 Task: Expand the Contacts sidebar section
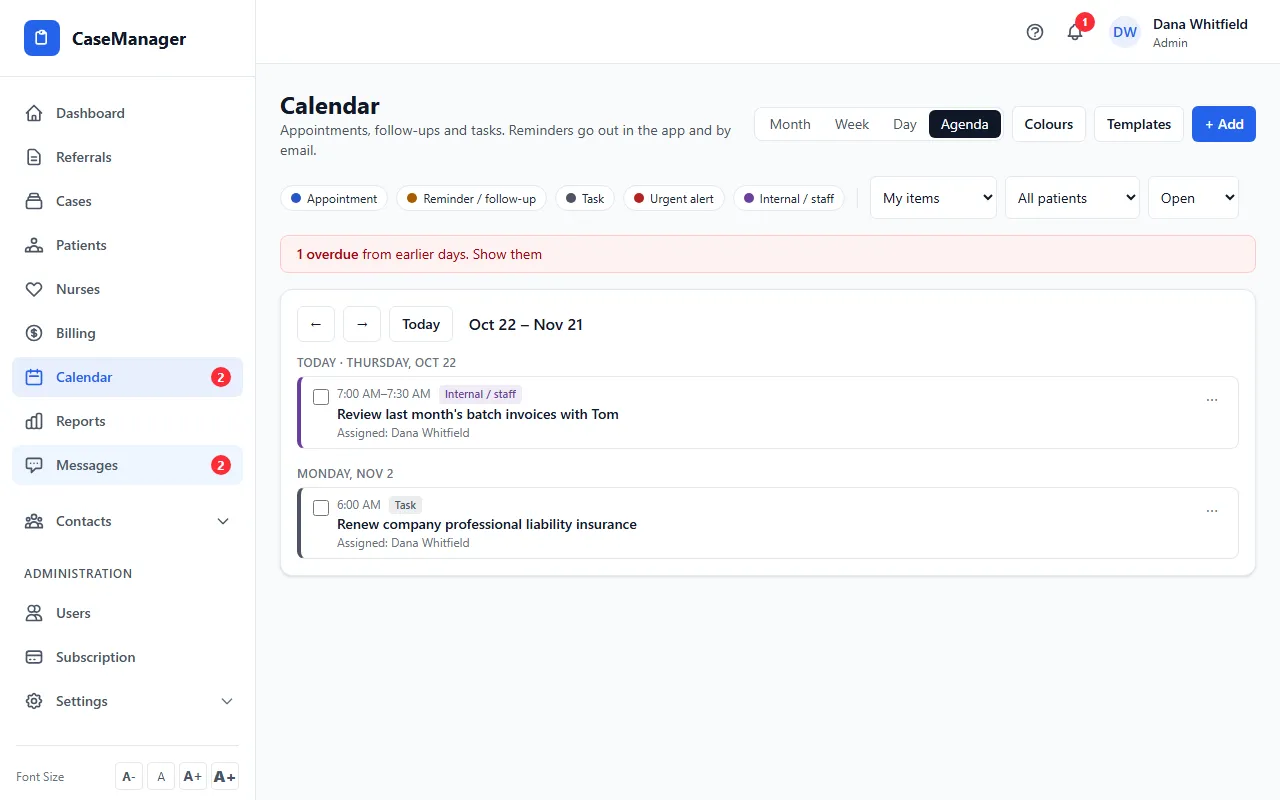(127, 521)
